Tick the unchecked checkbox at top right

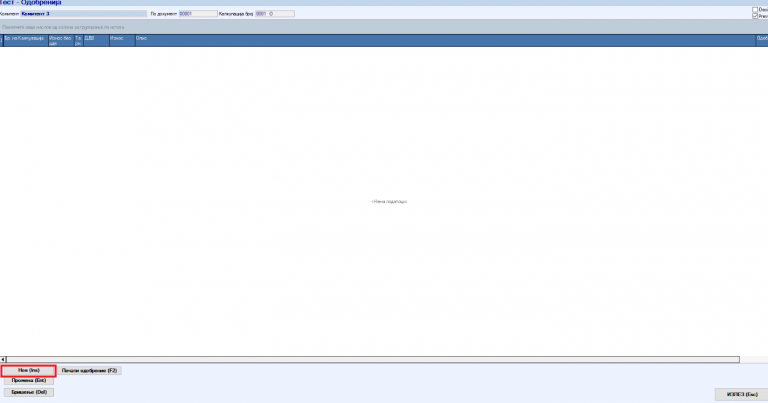[x=755, y=9]
